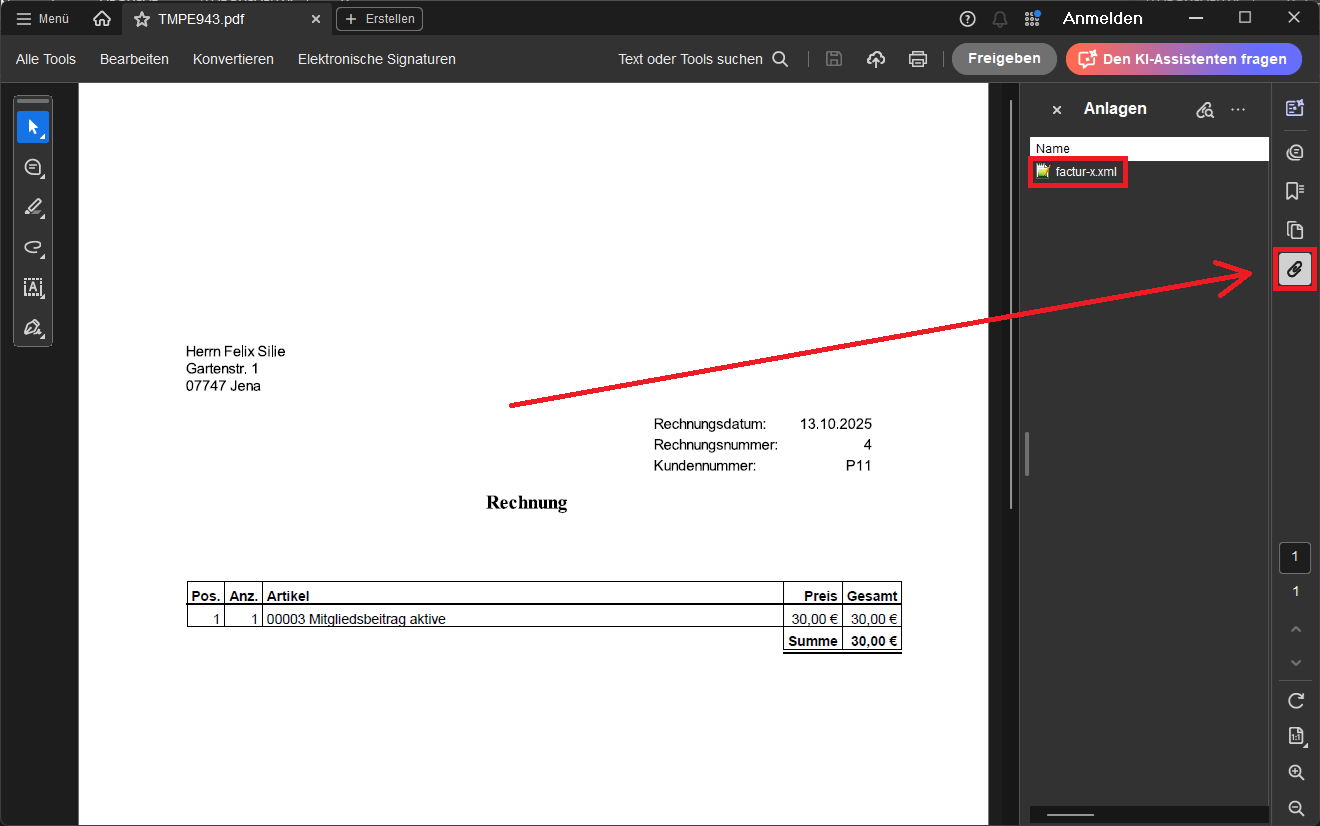The image size is (1320, 826).
Task: Open the Menü hamburger menu
Action: pos(43,19)
